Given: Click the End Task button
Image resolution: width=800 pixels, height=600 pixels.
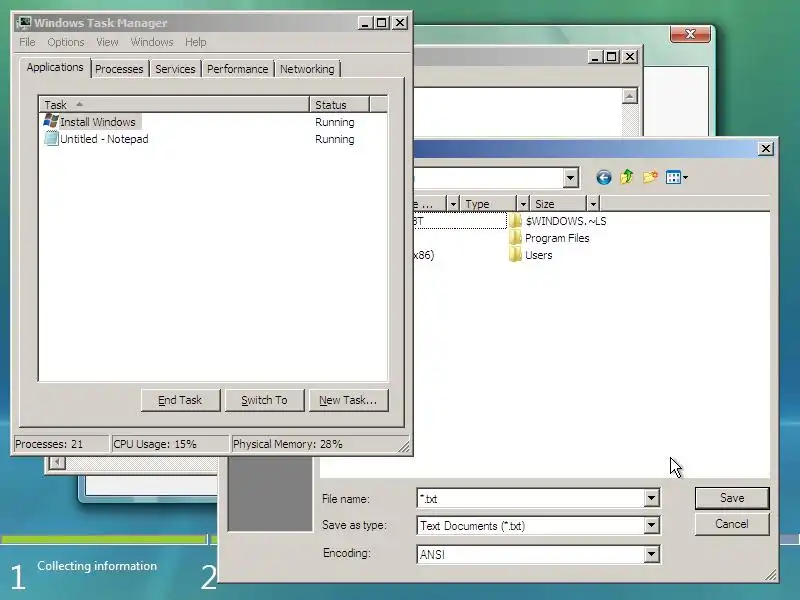Looking at the screenshot, I should click(x=180, y=401).
